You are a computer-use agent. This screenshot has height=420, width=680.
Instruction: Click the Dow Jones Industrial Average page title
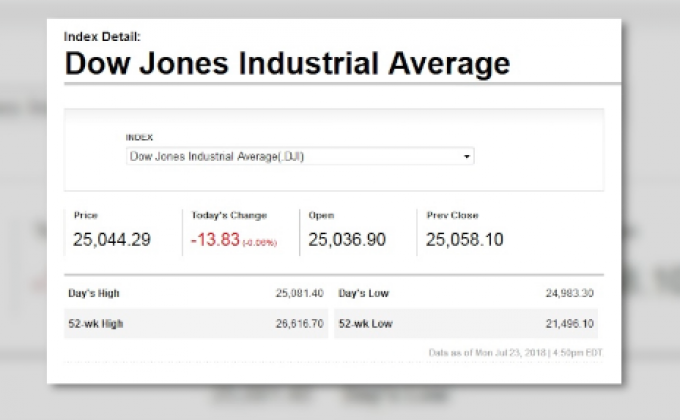pyautogui.click(x=287, y=64)
